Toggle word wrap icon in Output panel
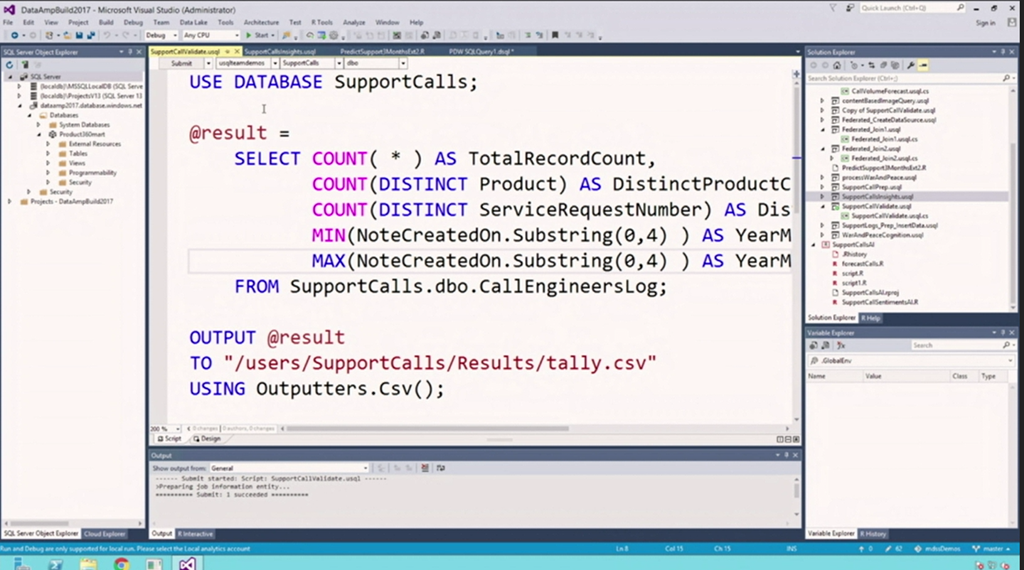Image resolution: width=1024 pixels, height=570 pixels. (x=441, y=468)
